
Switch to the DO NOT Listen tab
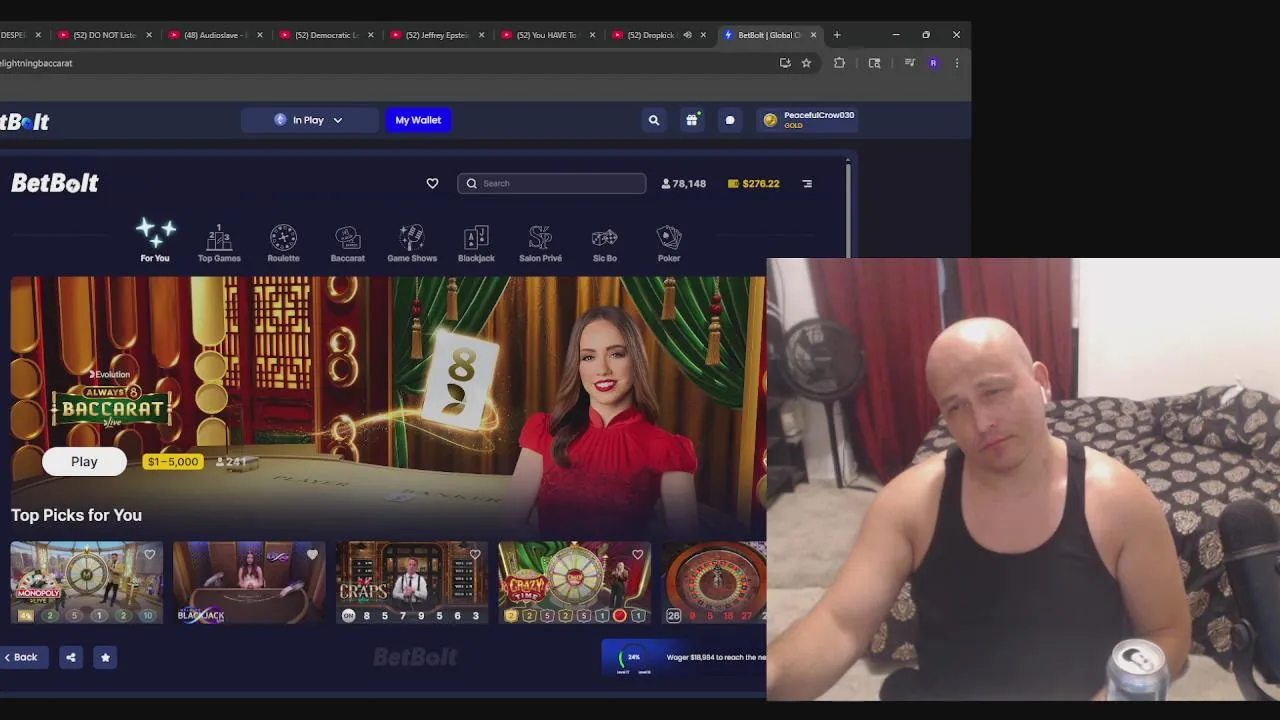[104, 35]
